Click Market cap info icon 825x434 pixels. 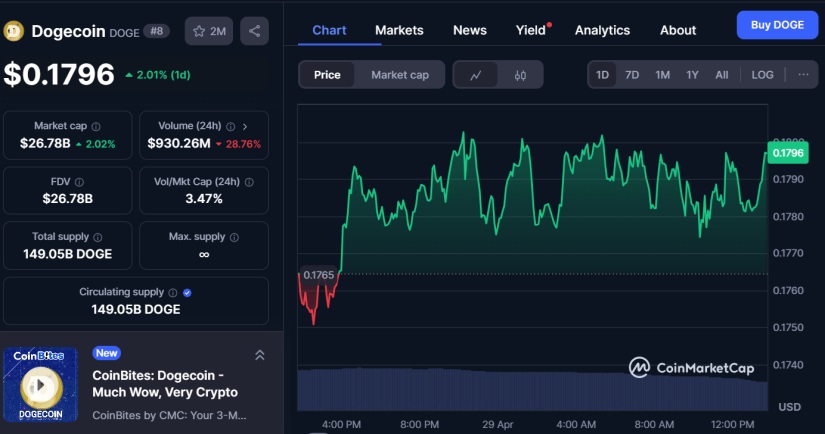click(x=97, y=126)
